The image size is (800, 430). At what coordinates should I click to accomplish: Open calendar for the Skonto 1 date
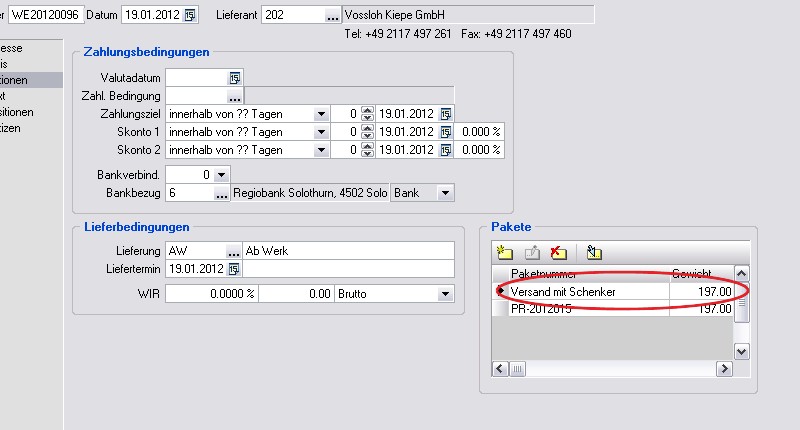coord(445,132)
